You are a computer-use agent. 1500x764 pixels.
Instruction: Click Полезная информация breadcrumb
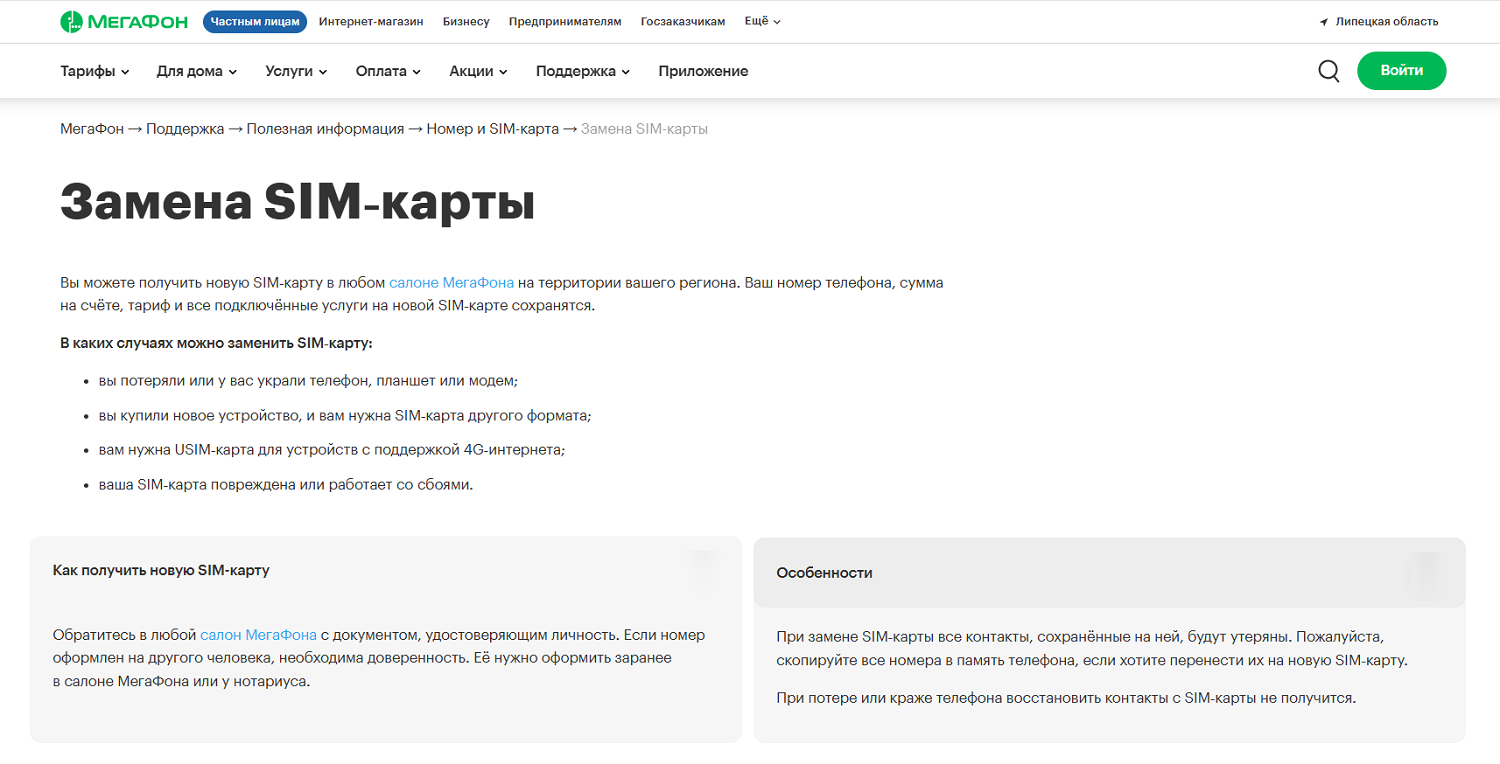325,129
